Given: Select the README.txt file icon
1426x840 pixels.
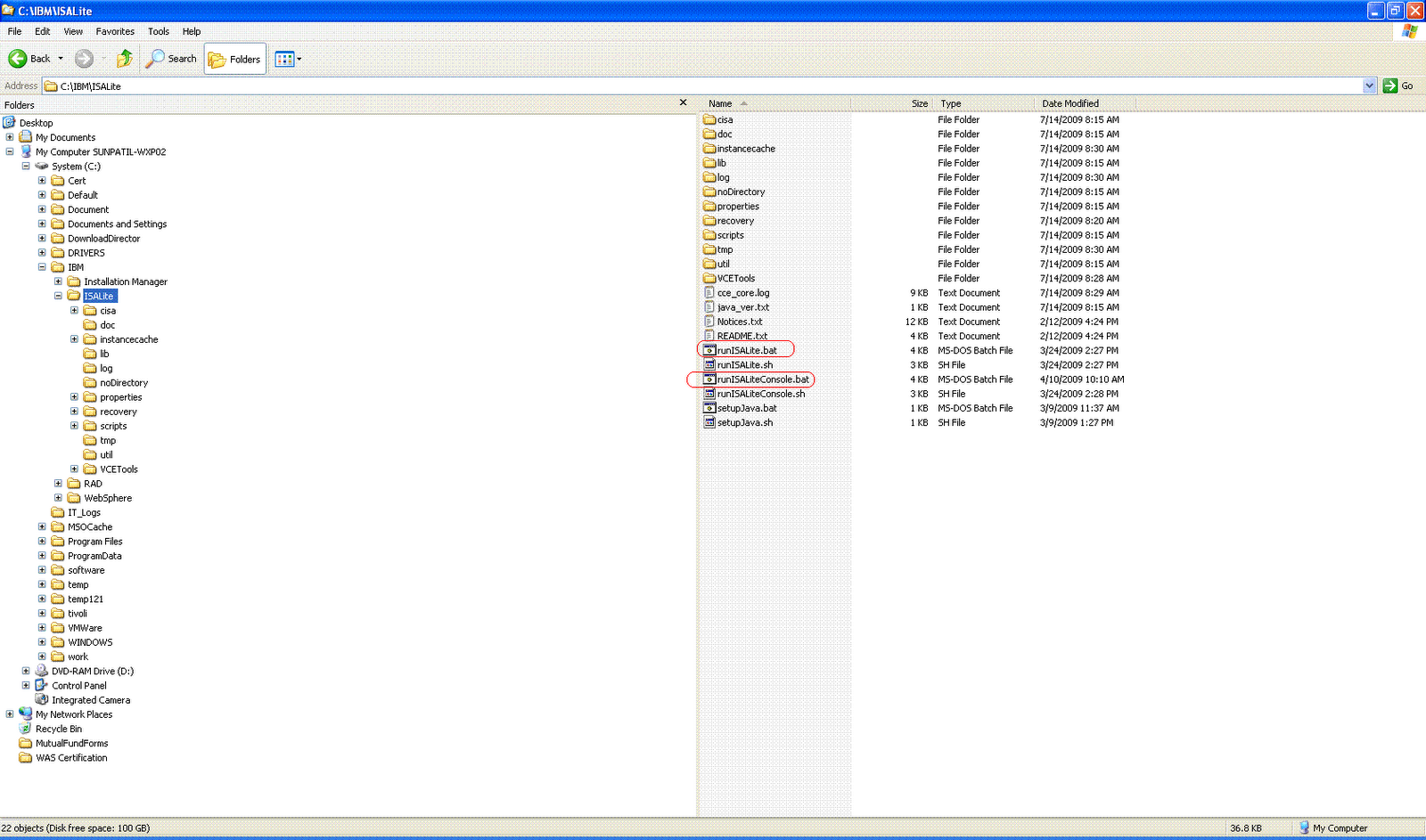Looking at the screenshot, I should [709, 336].
